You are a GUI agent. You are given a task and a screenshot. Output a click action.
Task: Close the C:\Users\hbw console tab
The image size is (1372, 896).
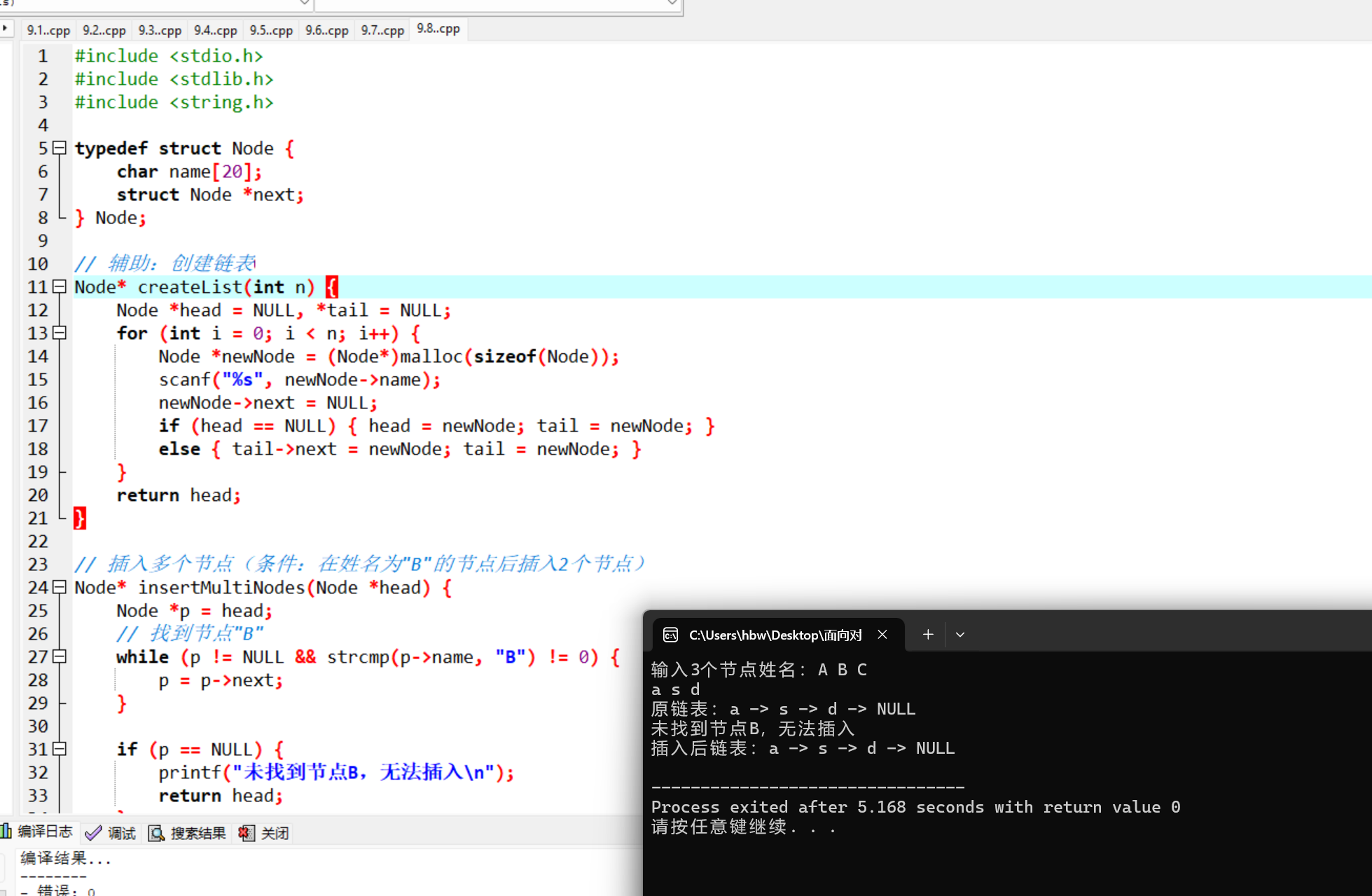(x=882, y=635)
